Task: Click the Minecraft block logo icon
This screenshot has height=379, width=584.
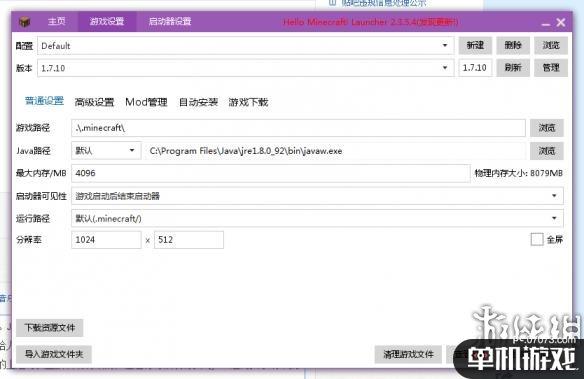Action: (25, 22)
